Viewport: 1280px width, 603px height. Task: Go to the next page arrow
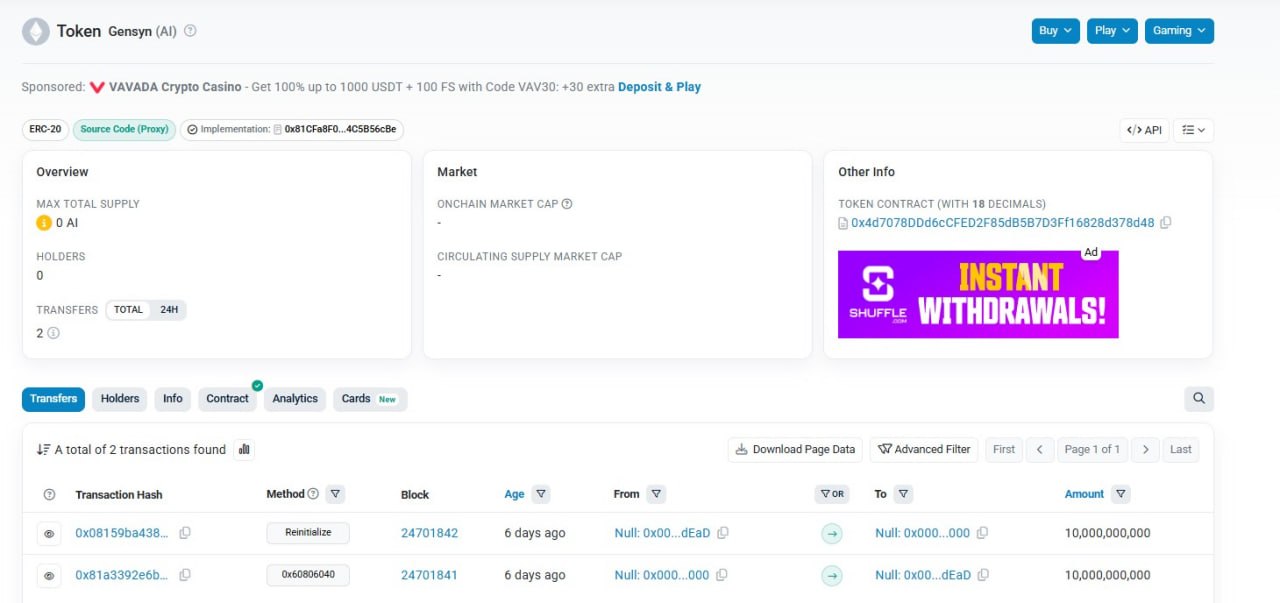(x=1146, y=450)
